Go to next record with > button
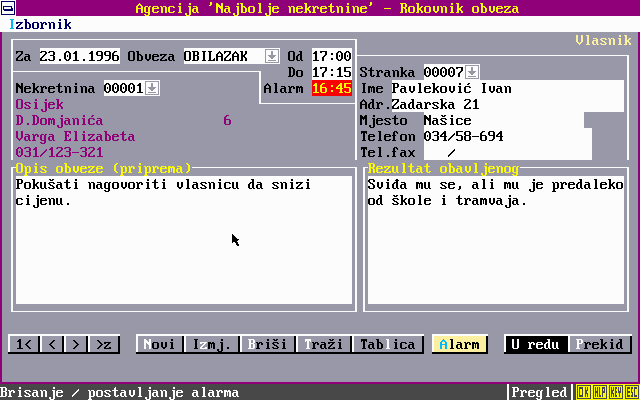 (x=76, y=344)
